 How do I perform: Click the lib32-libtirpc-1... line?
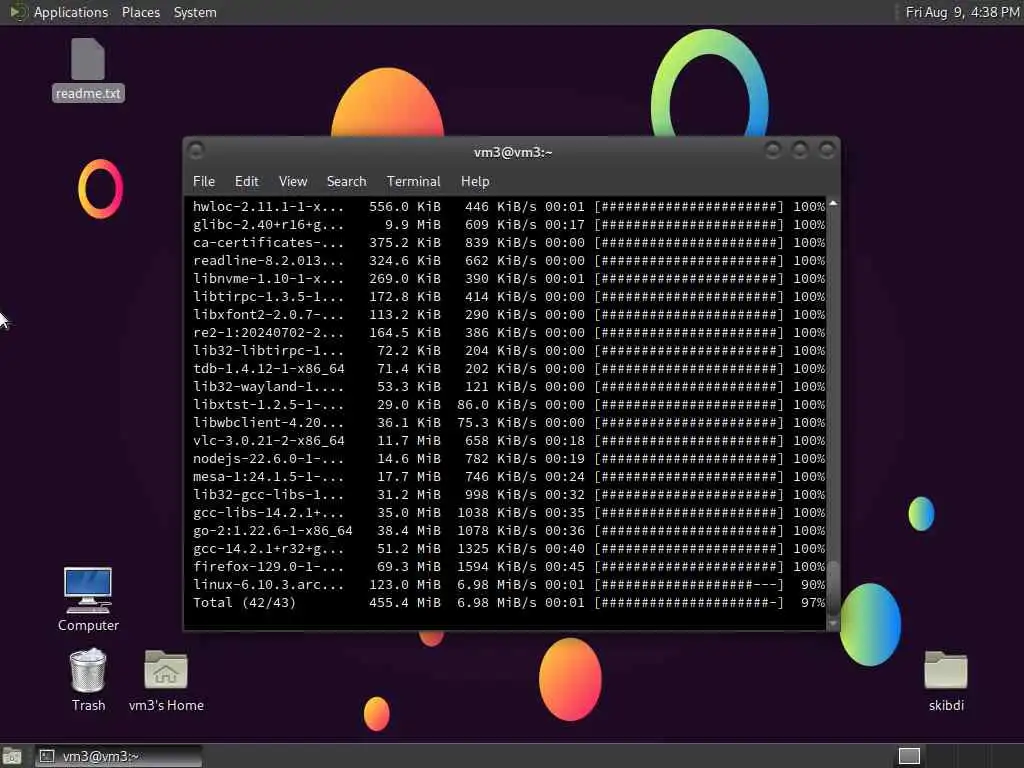(x=508, y=351)
